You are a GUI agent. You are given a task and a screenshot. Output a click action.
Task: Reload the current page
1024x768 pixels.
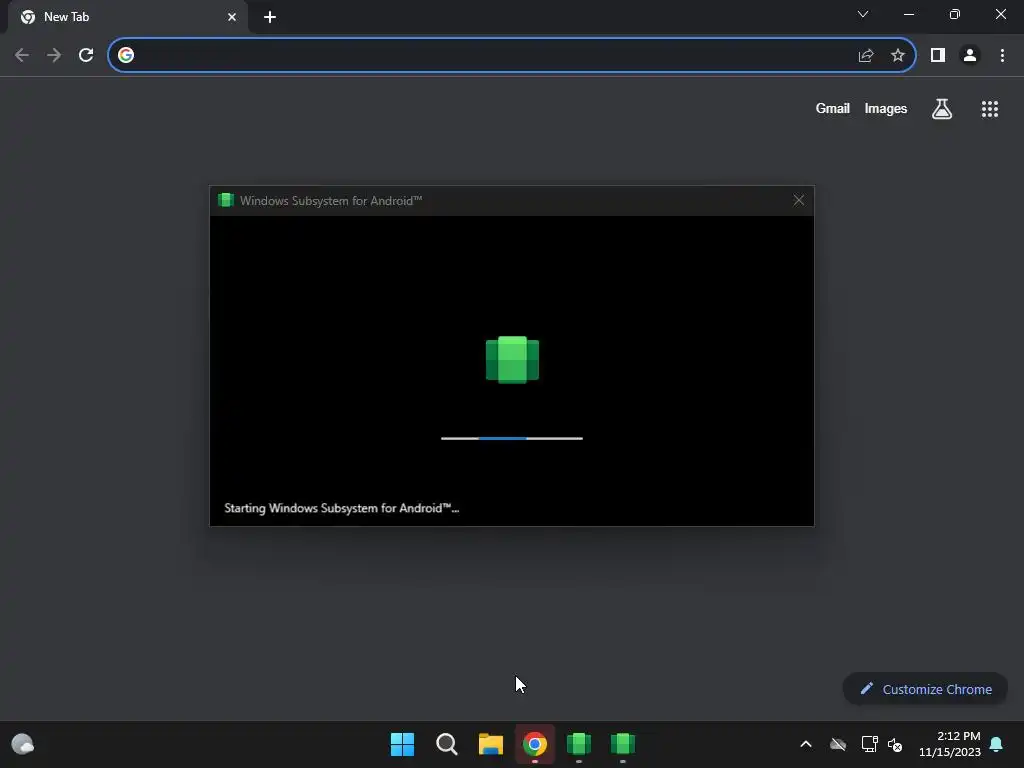click(86, 56)
